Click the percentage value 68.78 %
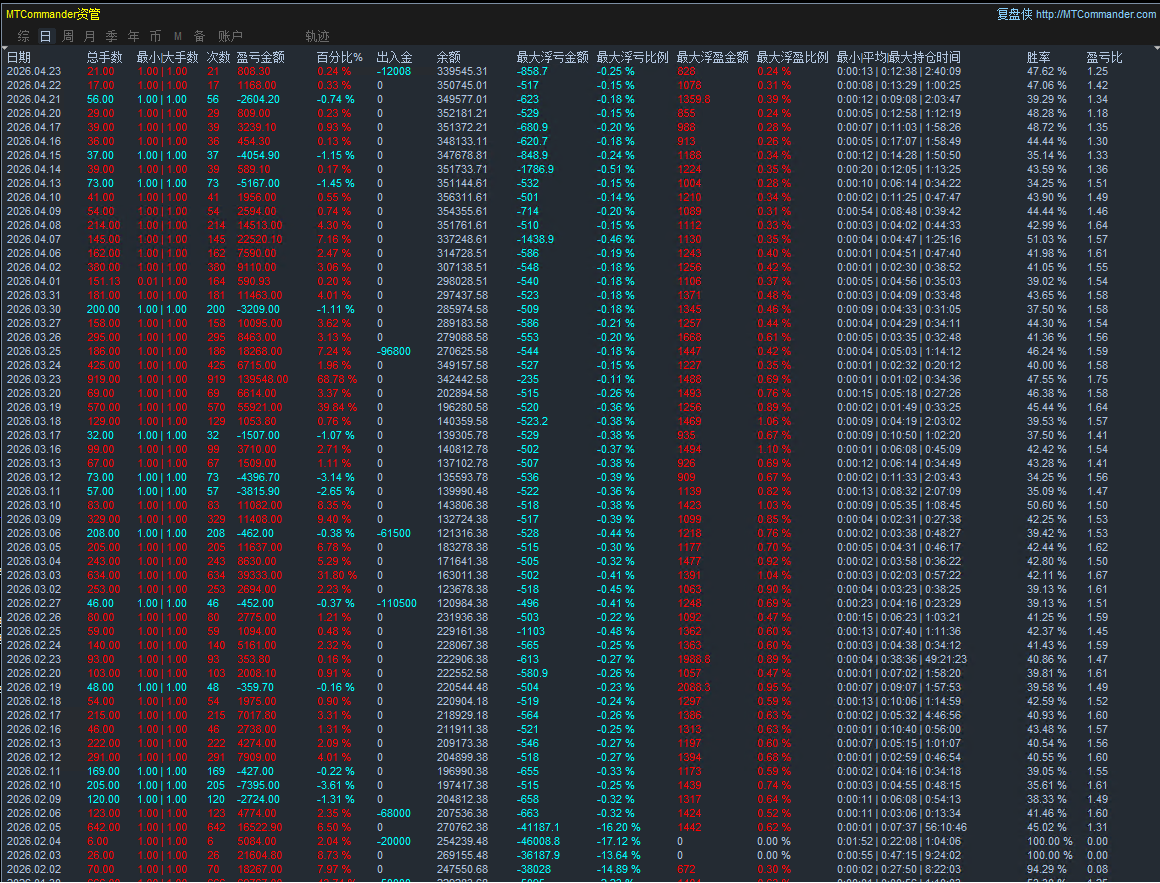 [x=337, y=379]
